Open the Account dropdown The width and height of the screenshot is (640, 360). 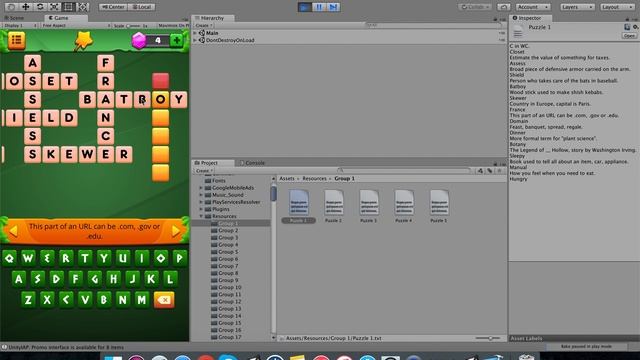[533, 7]
